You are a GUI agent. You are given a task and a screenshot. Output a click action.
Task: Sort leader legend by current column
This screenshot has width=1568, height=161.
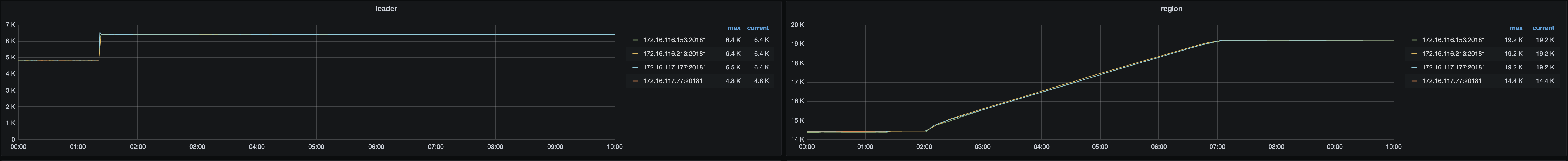click(758, 28)
